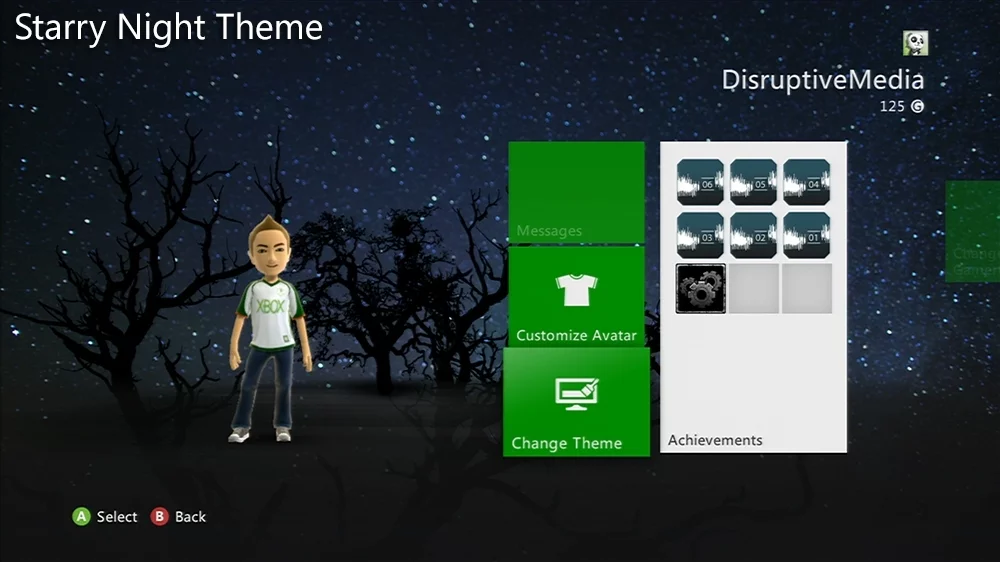Click the Starry Night Theme title
This screenshot has width=1000, height=562.
tap(169, 28)
